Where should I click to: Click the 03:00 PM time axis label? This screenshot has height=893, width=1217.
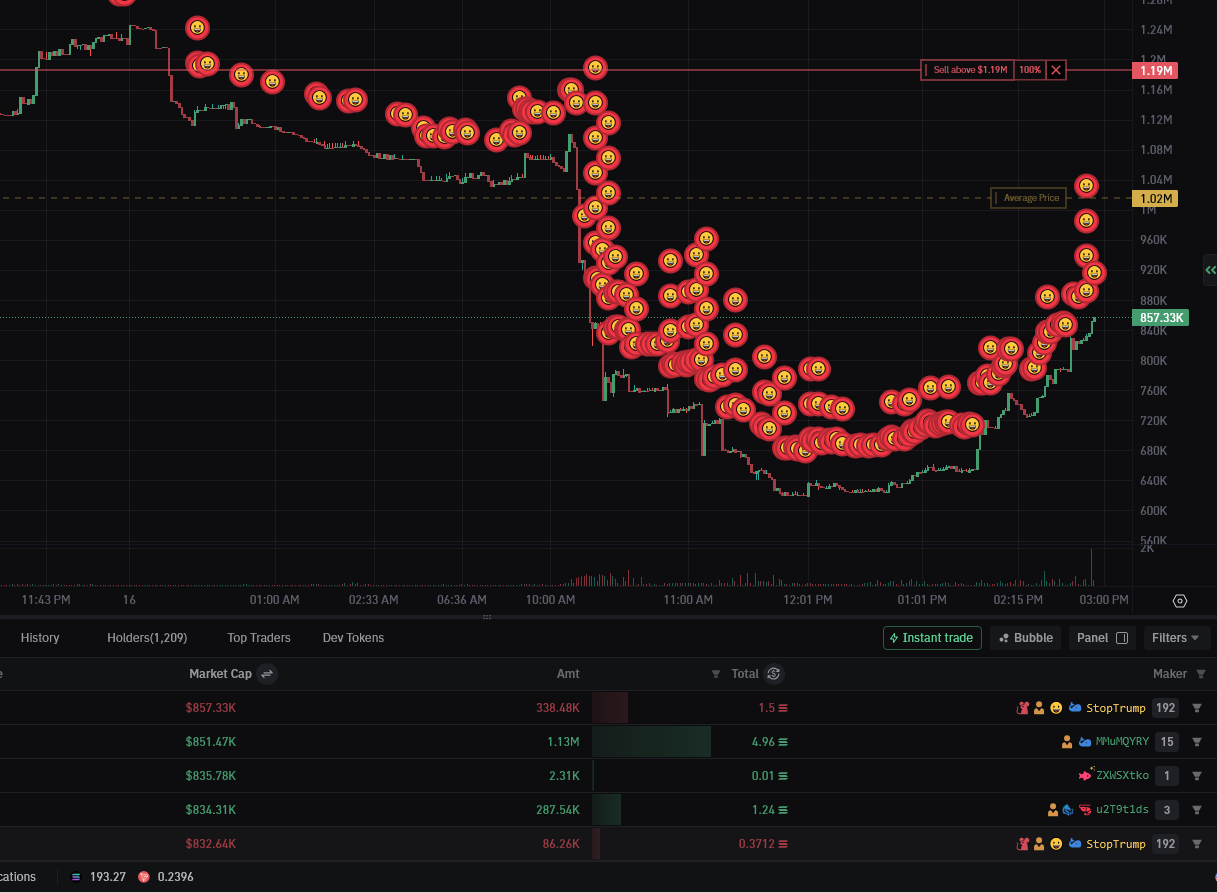pos(1103,600)
